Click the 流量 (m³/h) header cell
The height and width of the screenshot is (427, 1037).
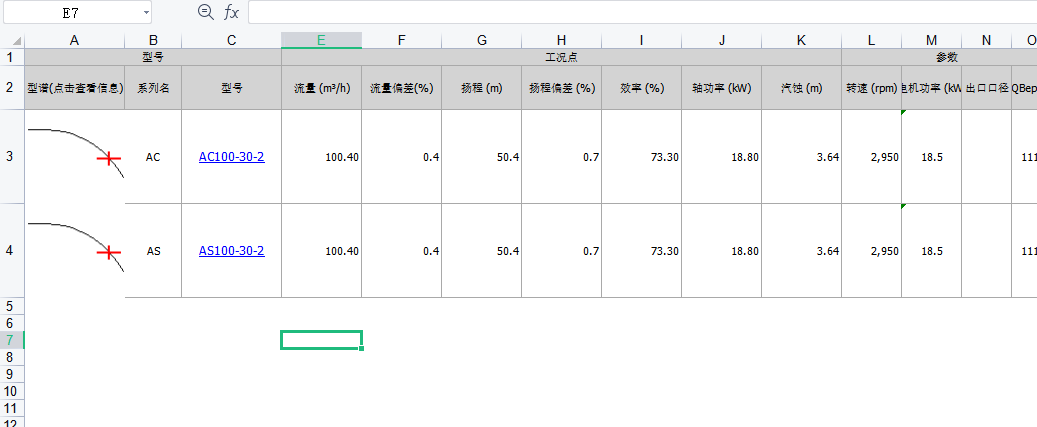click(321, 87)
